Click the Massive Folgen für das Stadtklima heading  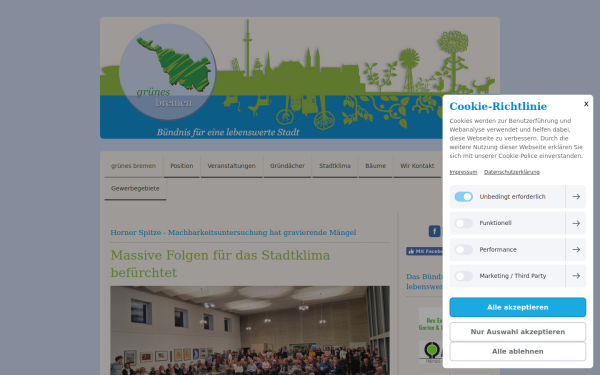(x=220, y=264)
